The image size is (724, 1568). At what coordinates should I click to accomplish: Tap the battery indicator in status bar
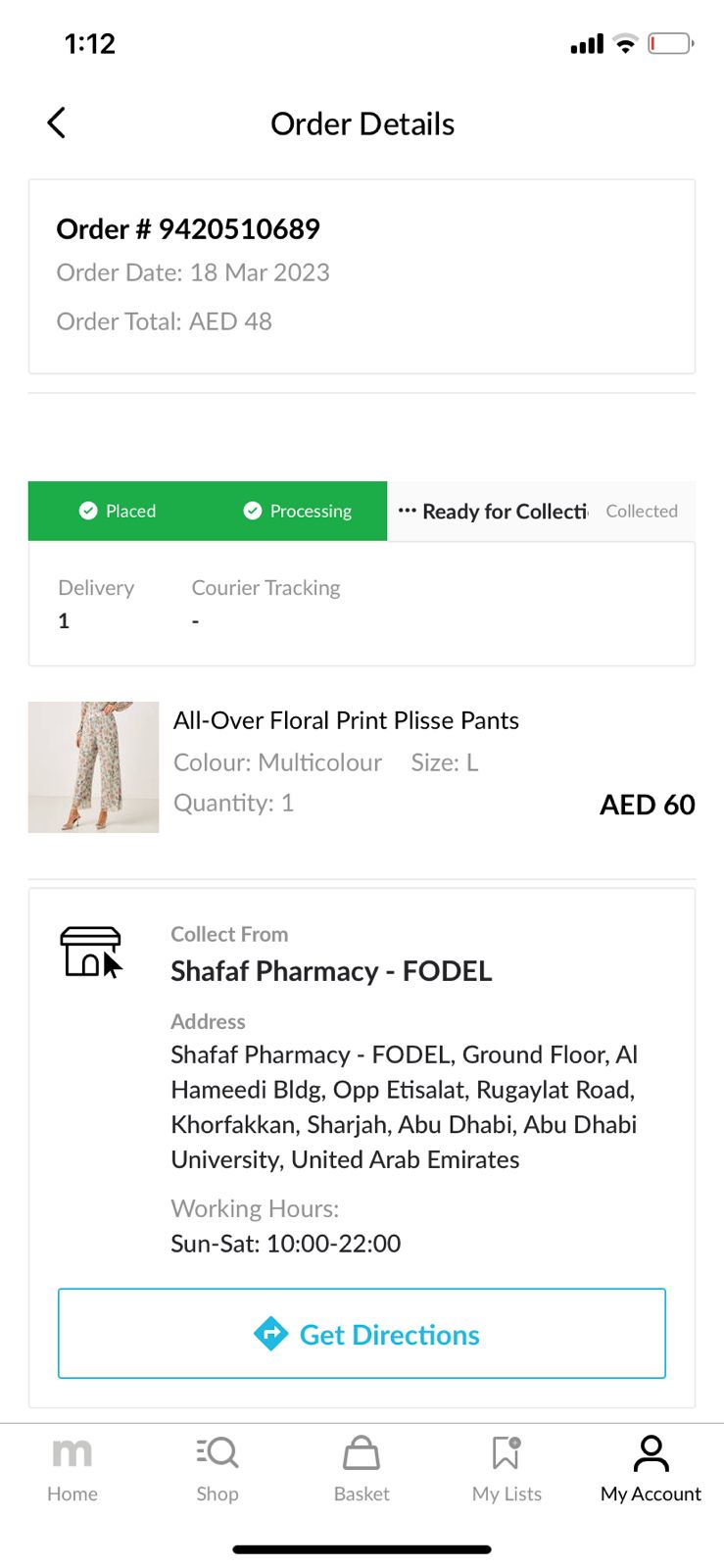coord(671,43)
